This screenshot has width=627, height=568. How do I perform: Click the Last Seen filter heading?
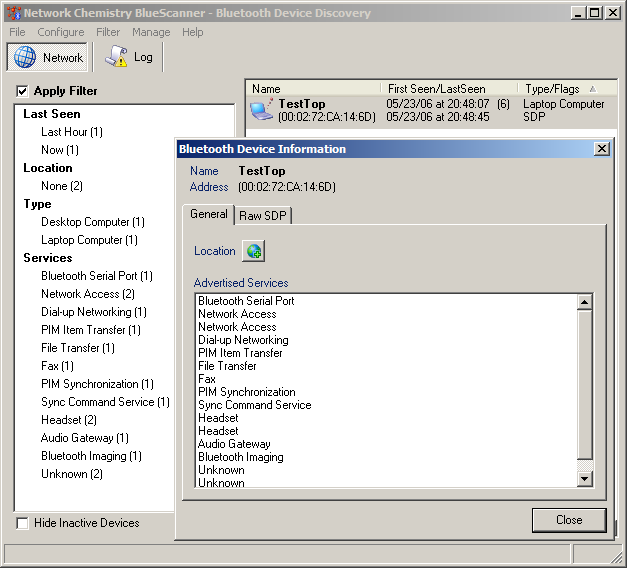tap(52, 114)
